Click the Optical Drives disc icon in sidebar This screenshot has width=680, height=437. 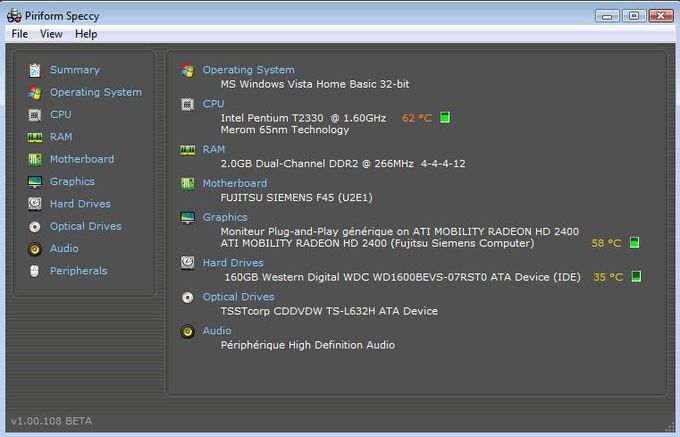[35, 226]
